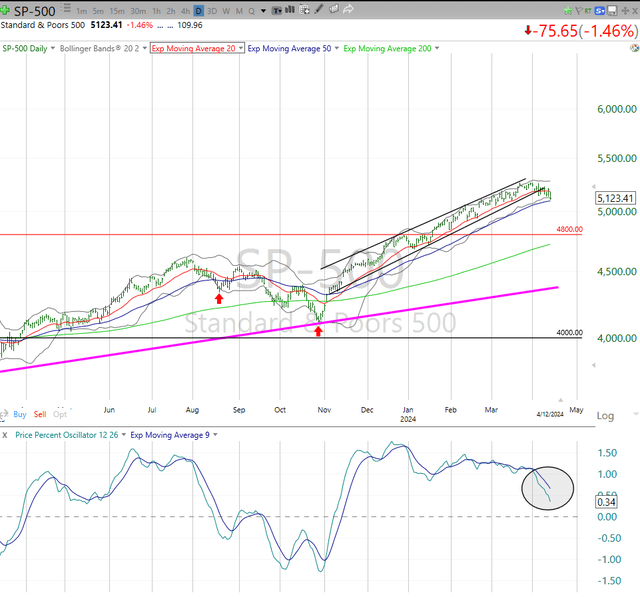
Task: Click the move chart crosshair icon
Action: (x=625, y=11)
